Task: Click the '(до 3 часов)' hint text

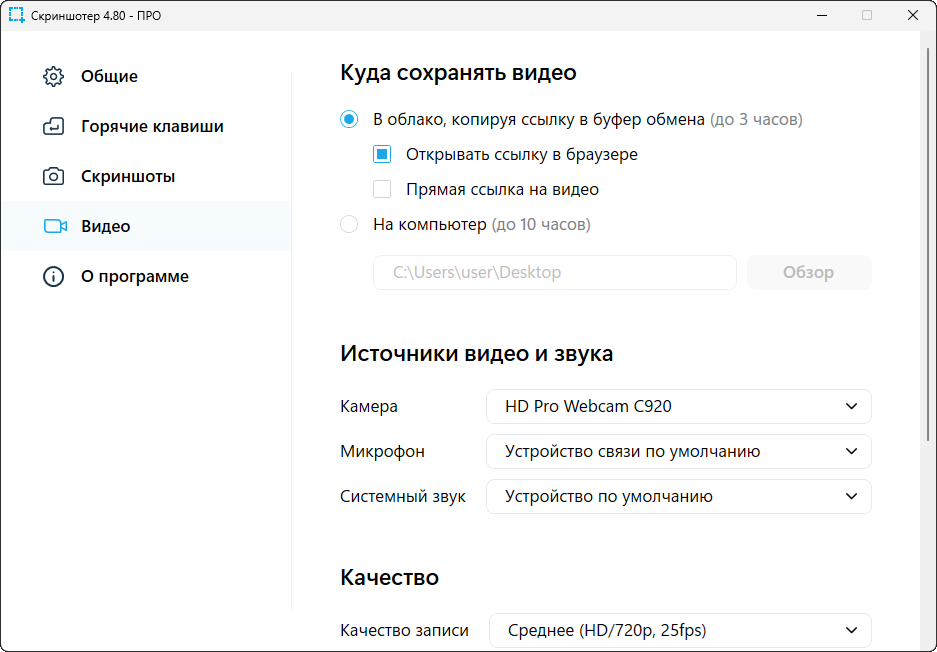Action: pyautogui.click(x=756, y=120)
